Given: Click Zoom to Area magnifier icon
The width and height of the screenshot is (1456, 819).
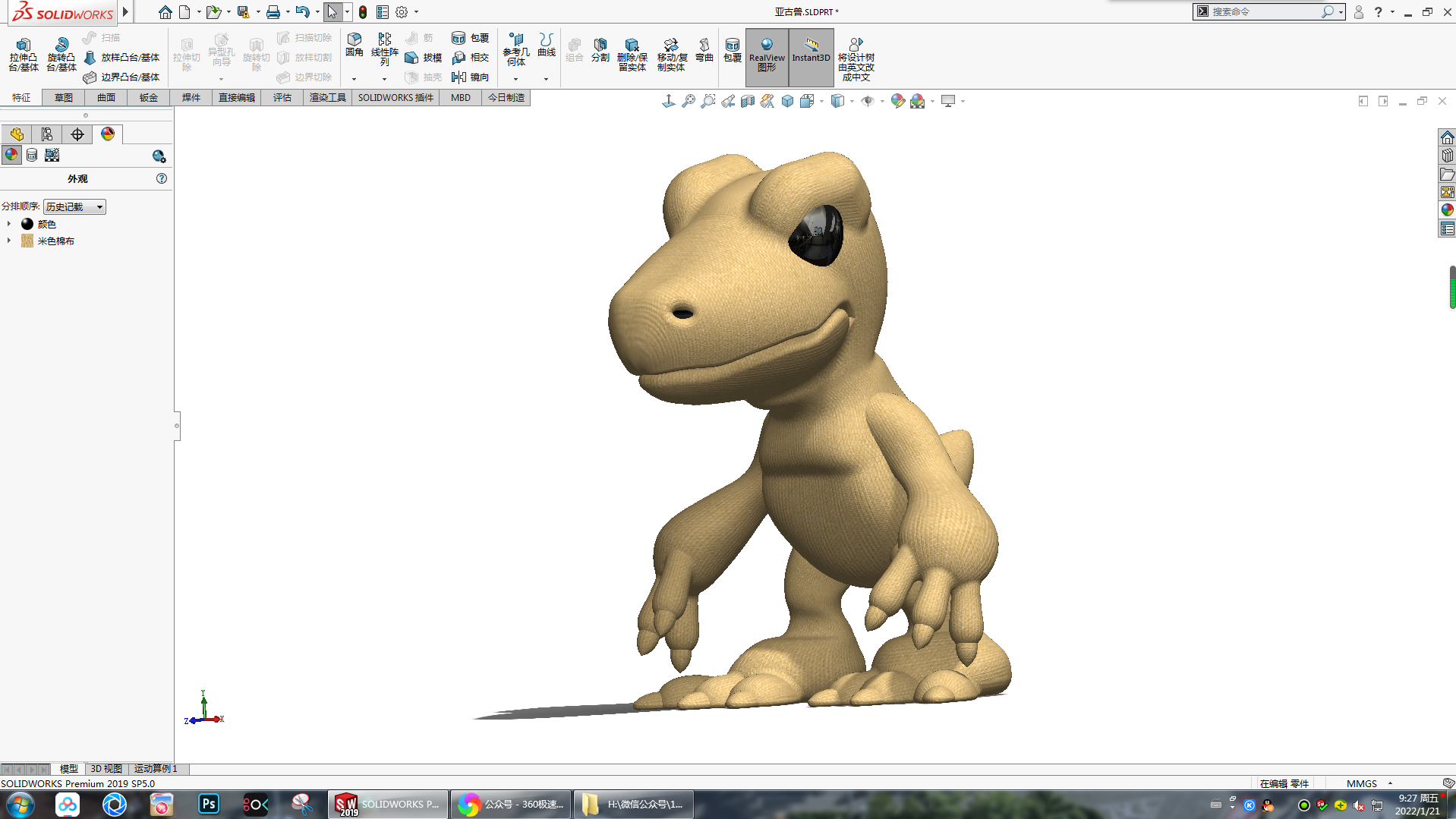Looking at the screenshot, I should 708,101.
